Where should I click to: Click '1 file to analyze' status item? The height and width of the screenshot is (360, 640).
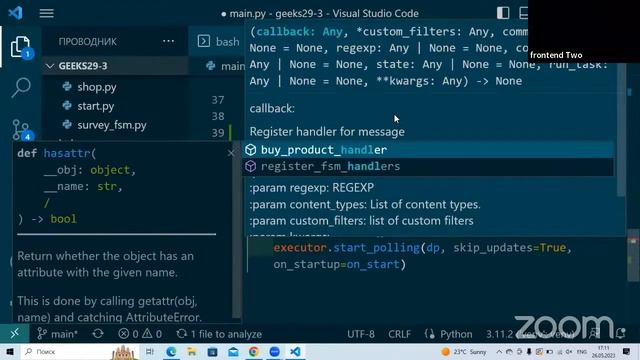tap(219, 334)
